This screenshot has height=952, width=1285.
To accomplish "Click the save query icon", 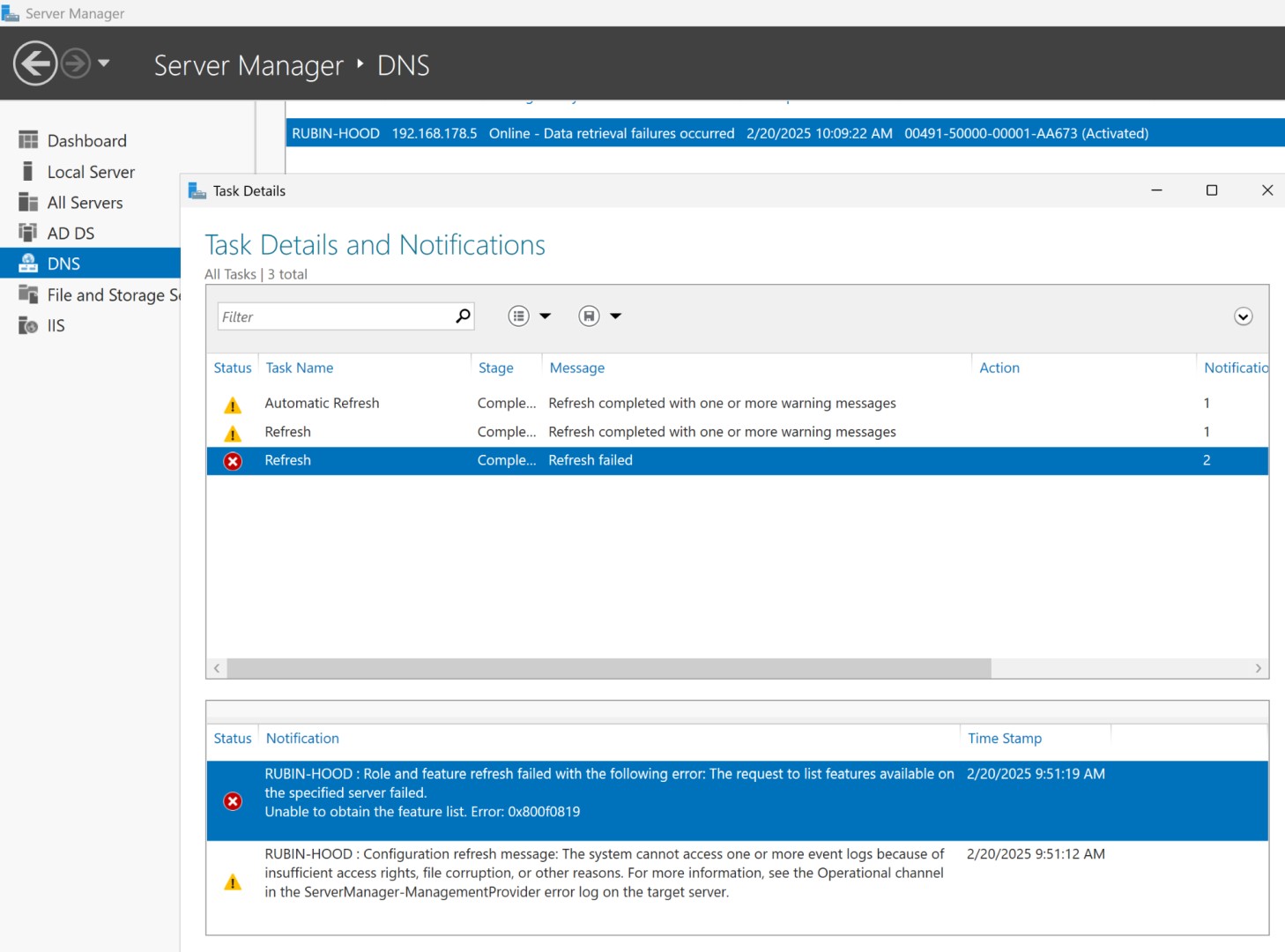I will click(590, 316).
